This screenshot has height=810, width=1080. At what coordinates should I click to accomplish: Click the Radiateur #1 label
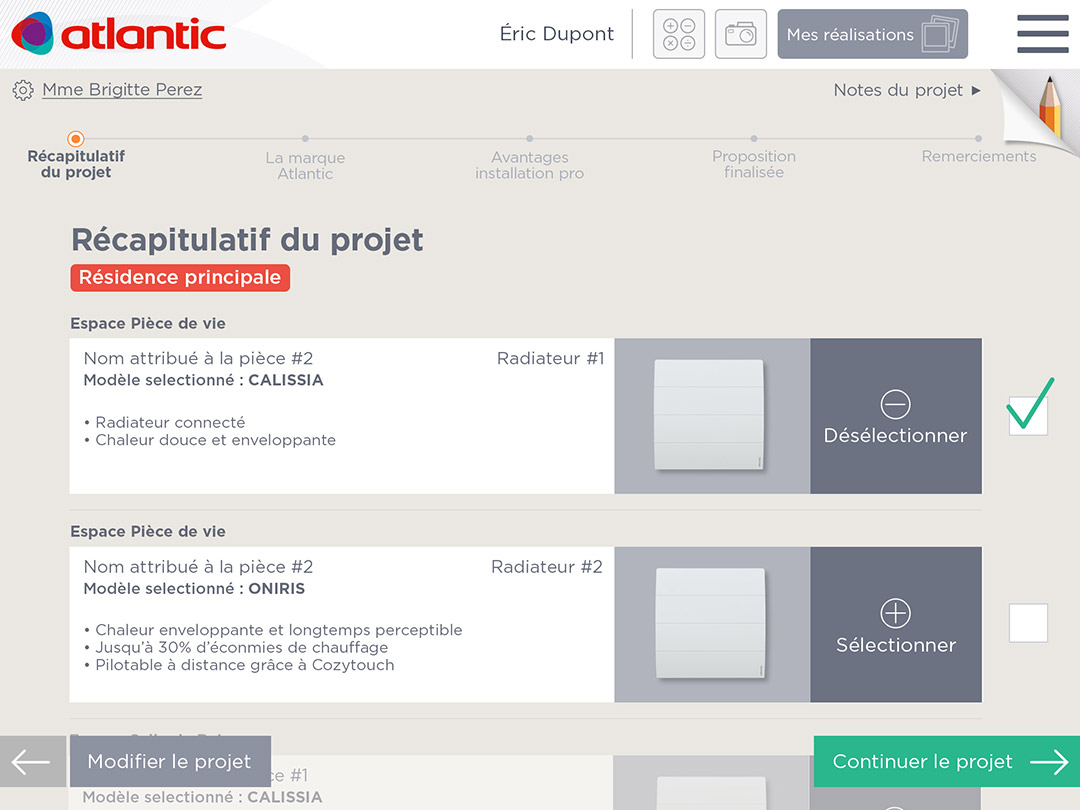550,358
